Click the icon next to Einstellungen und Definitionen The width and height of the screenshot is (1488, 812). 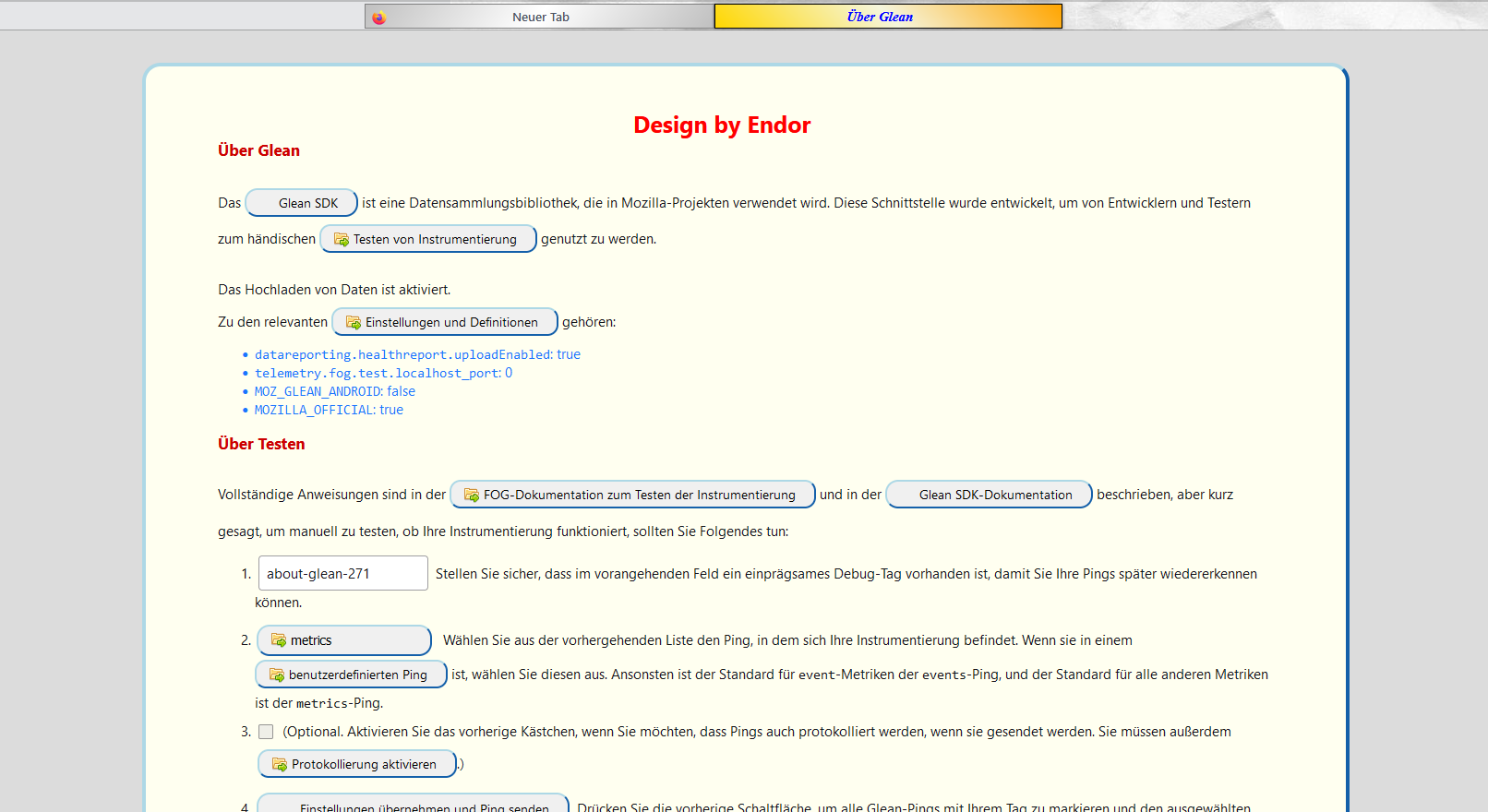(x=353, y=323)
